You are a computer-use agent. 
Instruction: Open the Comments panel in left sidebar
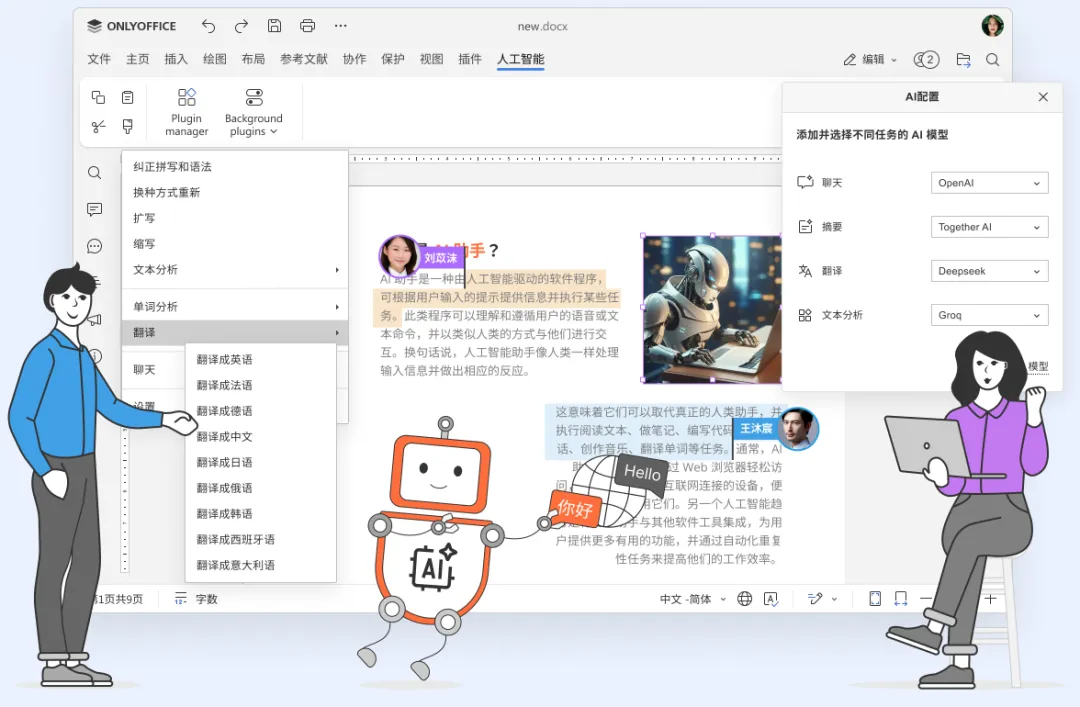pyautogui.click(x=94, y=209)
